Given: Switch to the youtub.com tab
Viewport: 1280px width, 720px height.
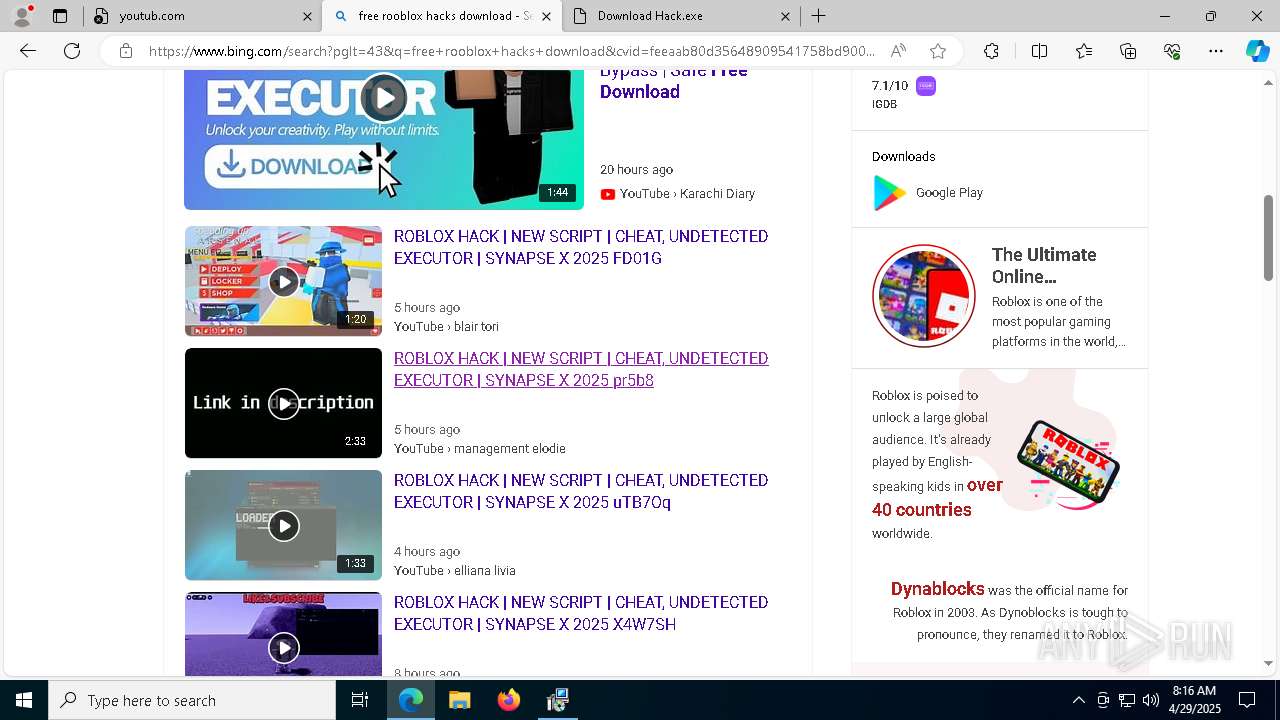Looking at the screenshot, I should 190,16.
